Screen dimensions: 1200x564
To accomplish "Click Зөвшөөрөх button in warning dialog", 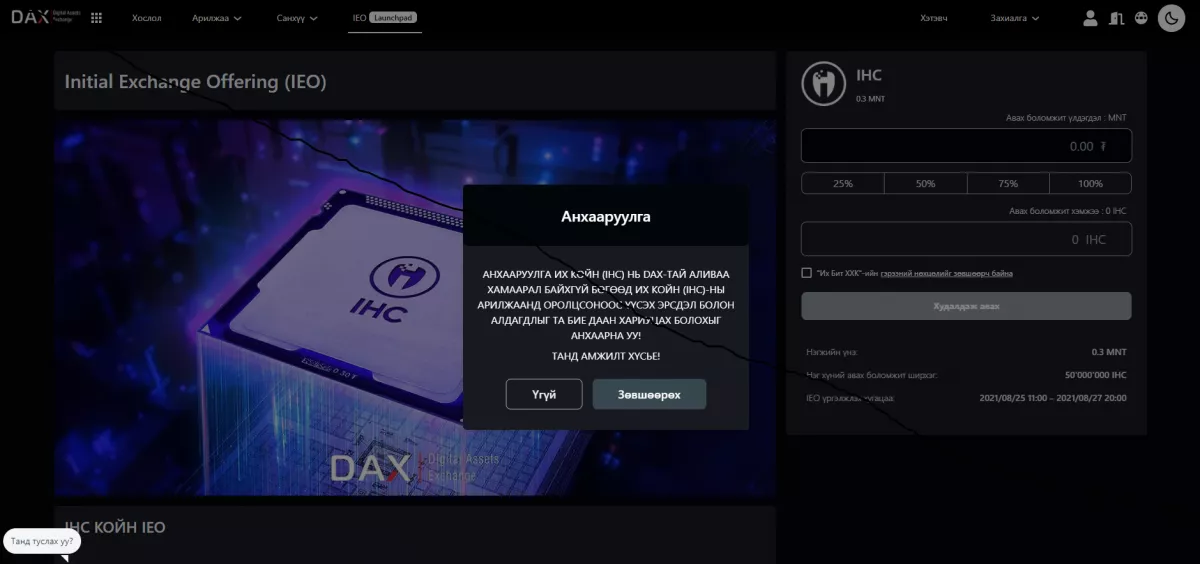I will point(649,394).
